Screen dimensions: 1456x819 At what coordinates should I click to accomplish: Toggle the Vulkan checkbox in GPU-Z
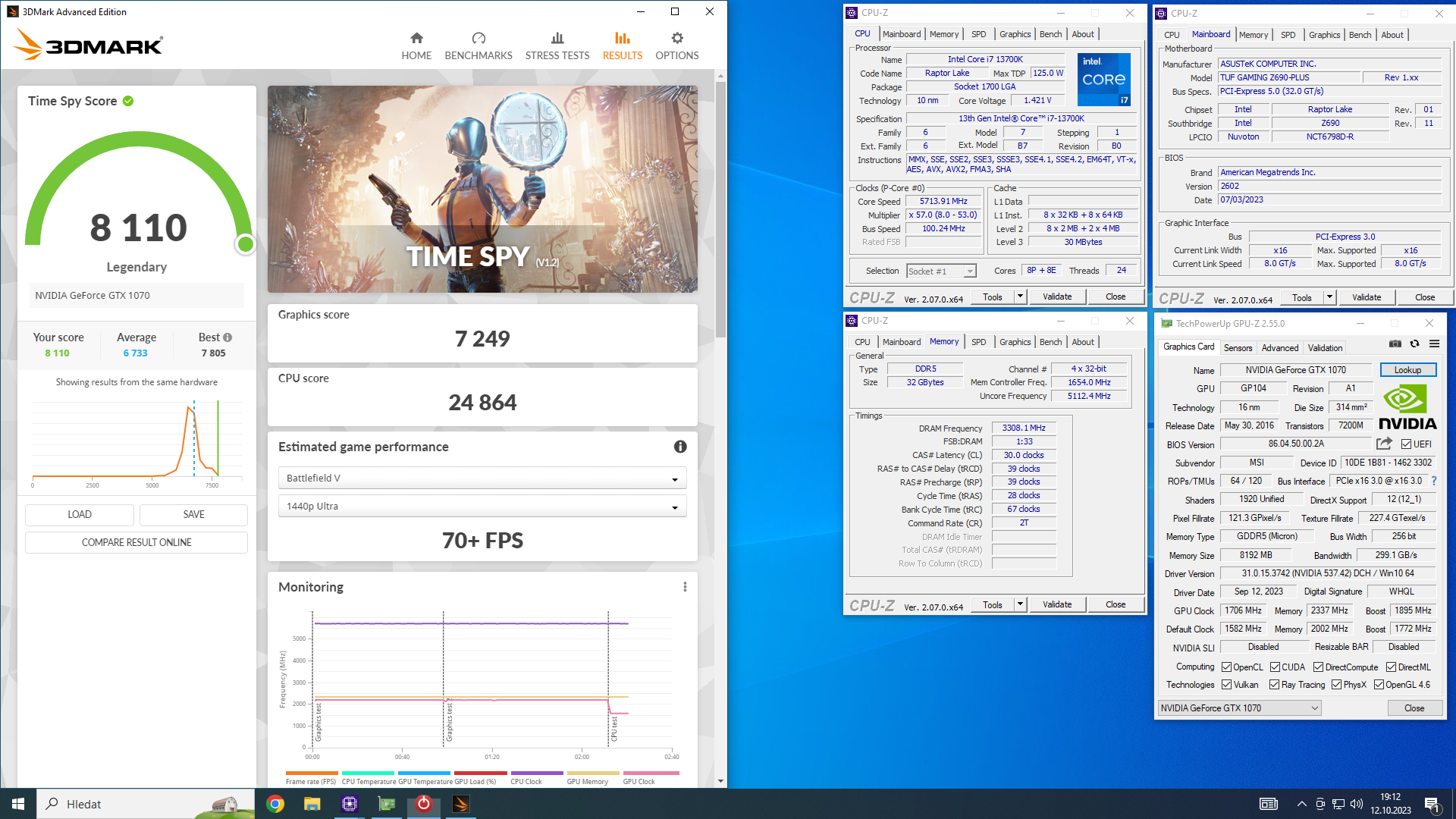click(1226, 685)
